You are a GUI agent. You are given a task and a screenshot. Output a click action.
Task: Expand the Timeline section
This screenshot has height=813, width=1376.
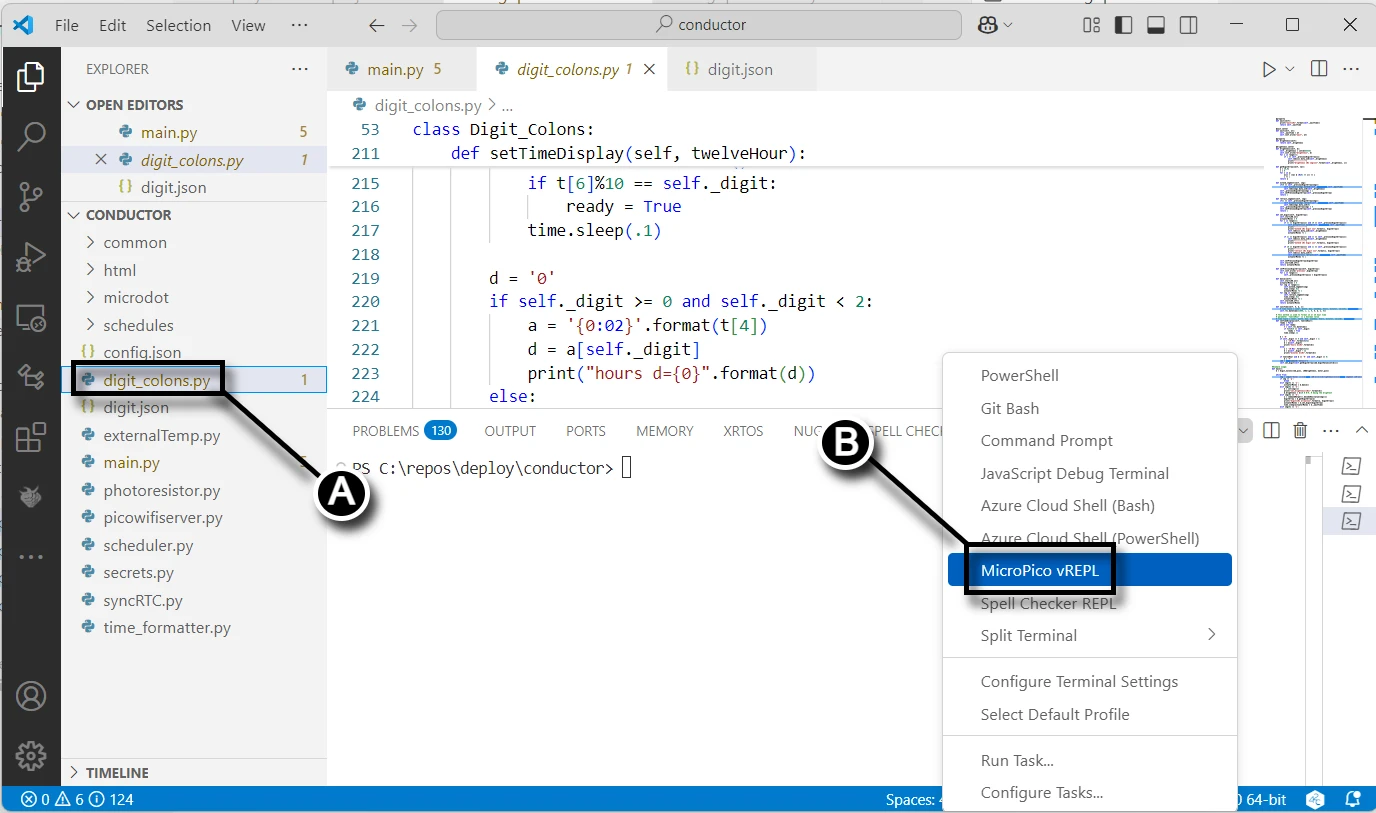117,773
